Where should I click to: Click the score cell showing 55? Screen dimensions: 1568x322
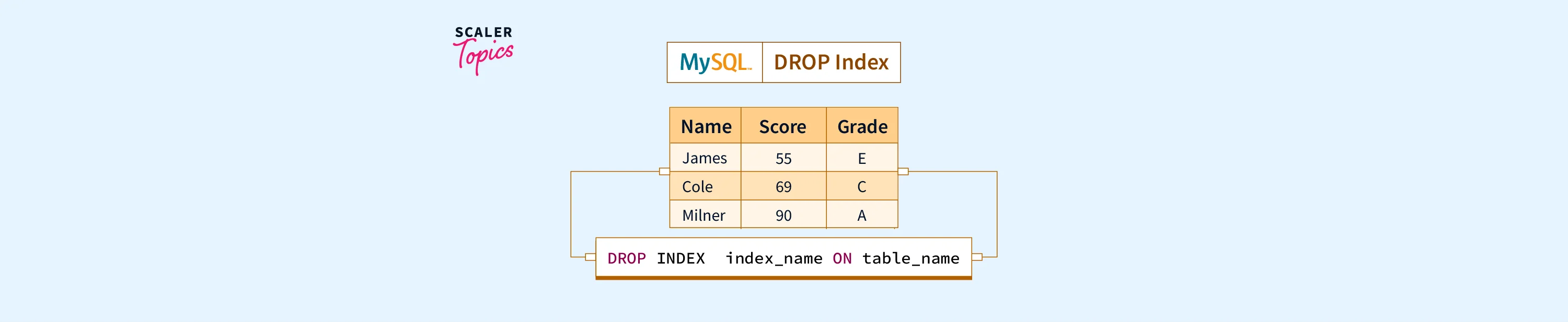click(783, 159)
